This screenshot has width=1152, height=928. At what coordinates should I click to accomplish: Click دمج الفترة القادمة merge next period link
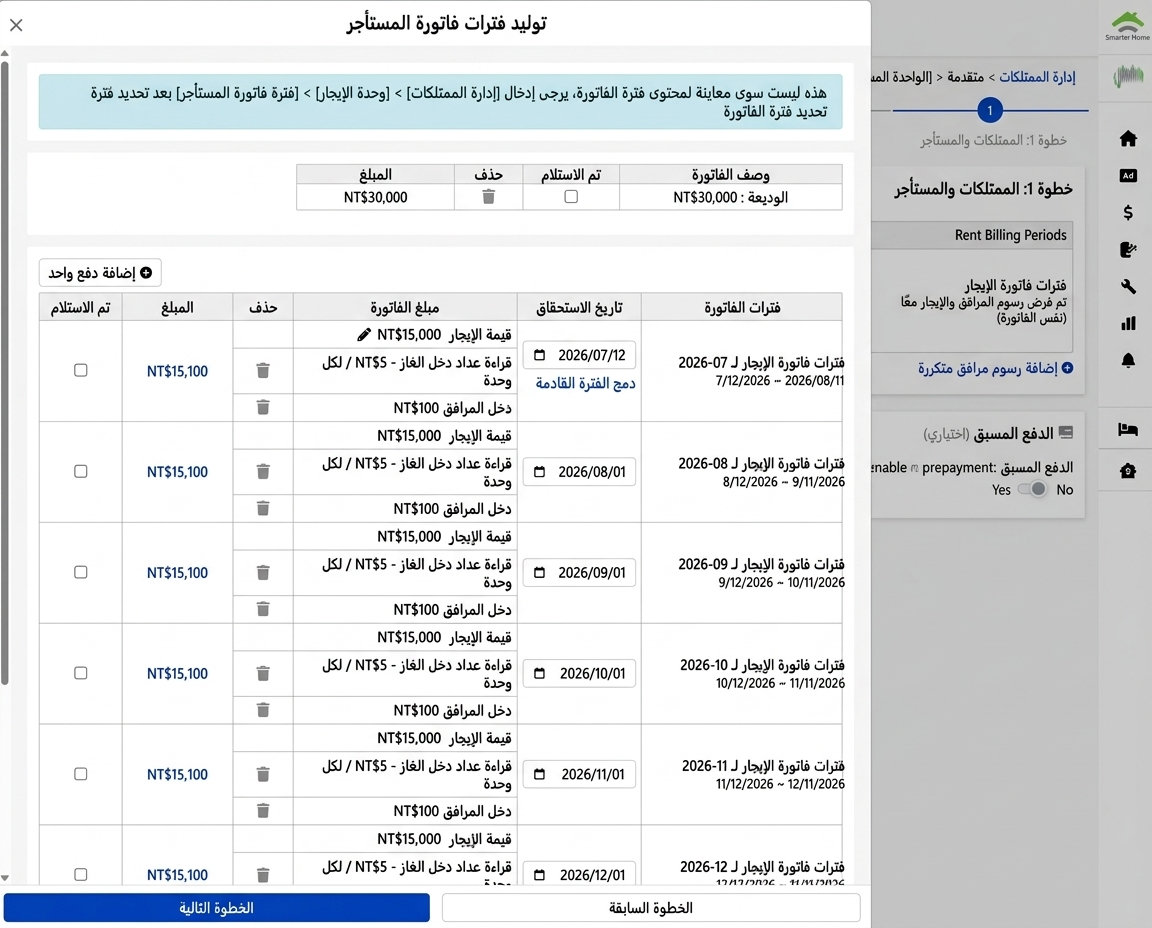click(x=585, y=383)
